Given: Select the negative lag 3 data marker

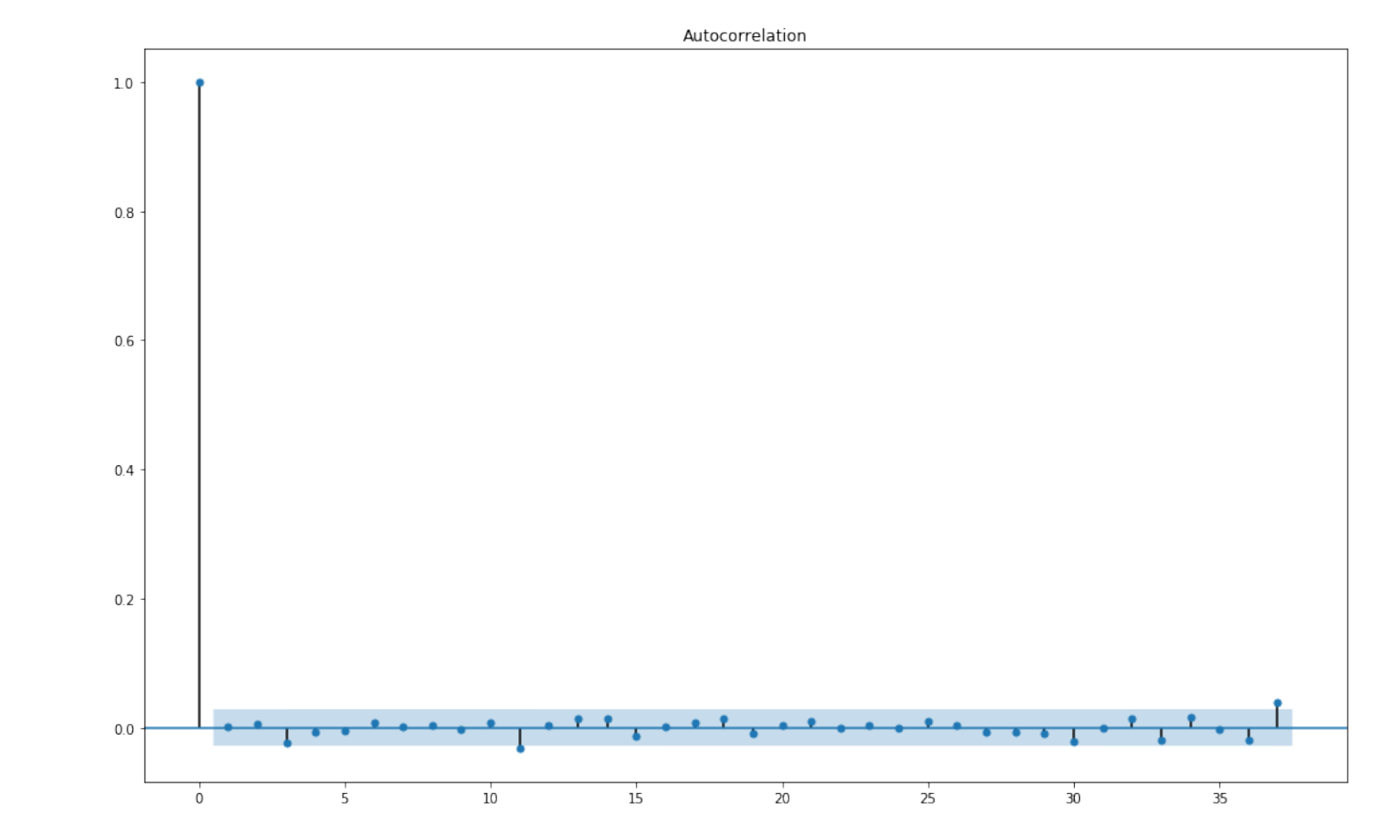Looking at the screenshot, I should [287, 743].
